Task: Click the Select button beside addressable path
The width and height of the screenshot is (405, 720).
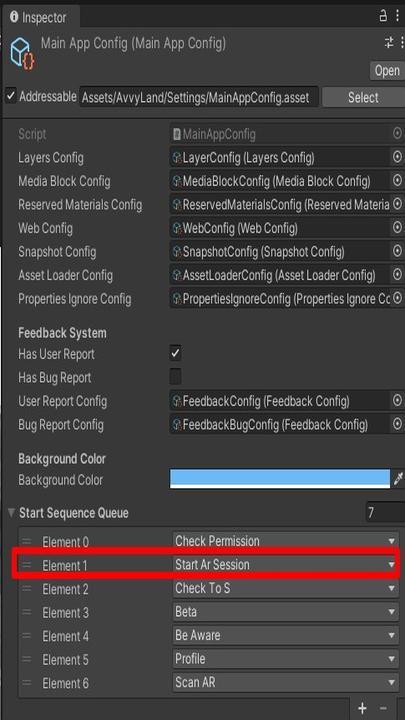Action: [363, 97]
